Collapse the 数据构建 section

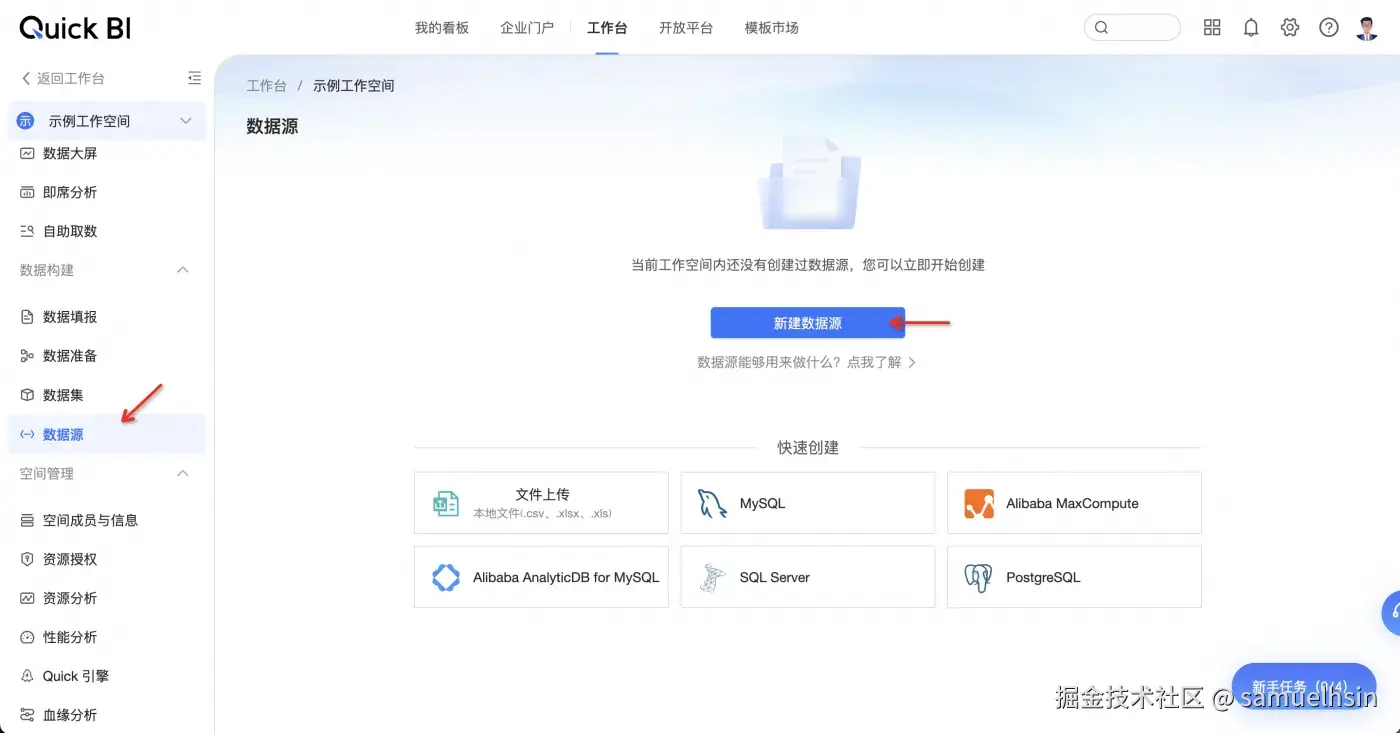click(x=183, y=270)
